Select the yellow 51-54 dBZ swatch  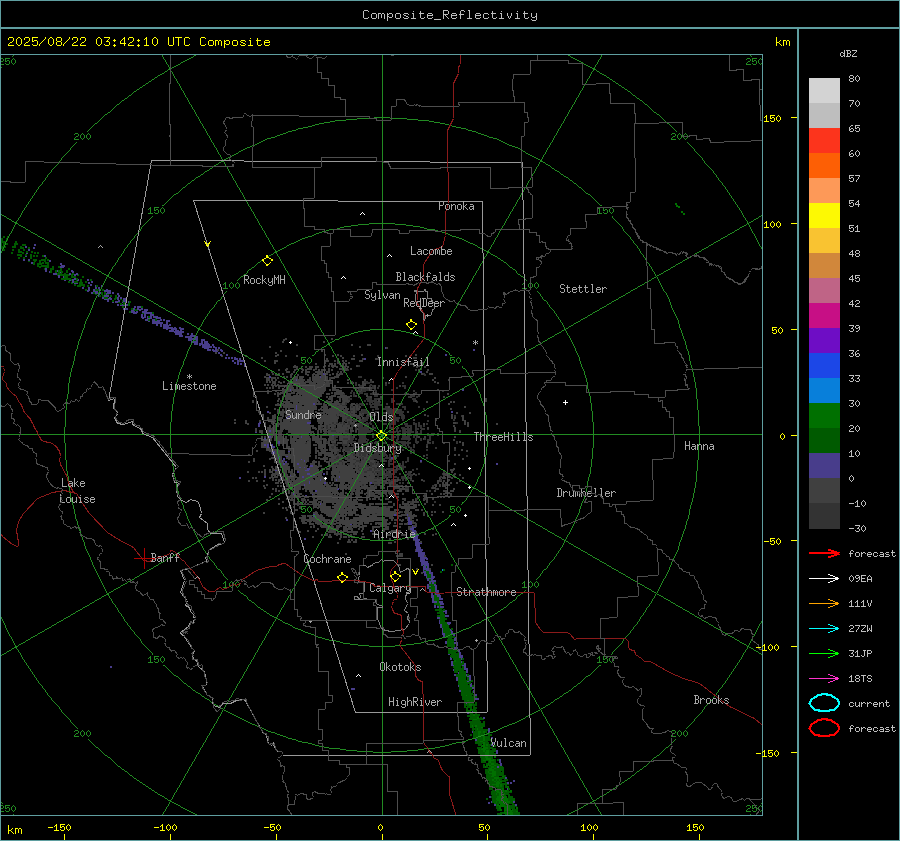[x=824, y=216]
